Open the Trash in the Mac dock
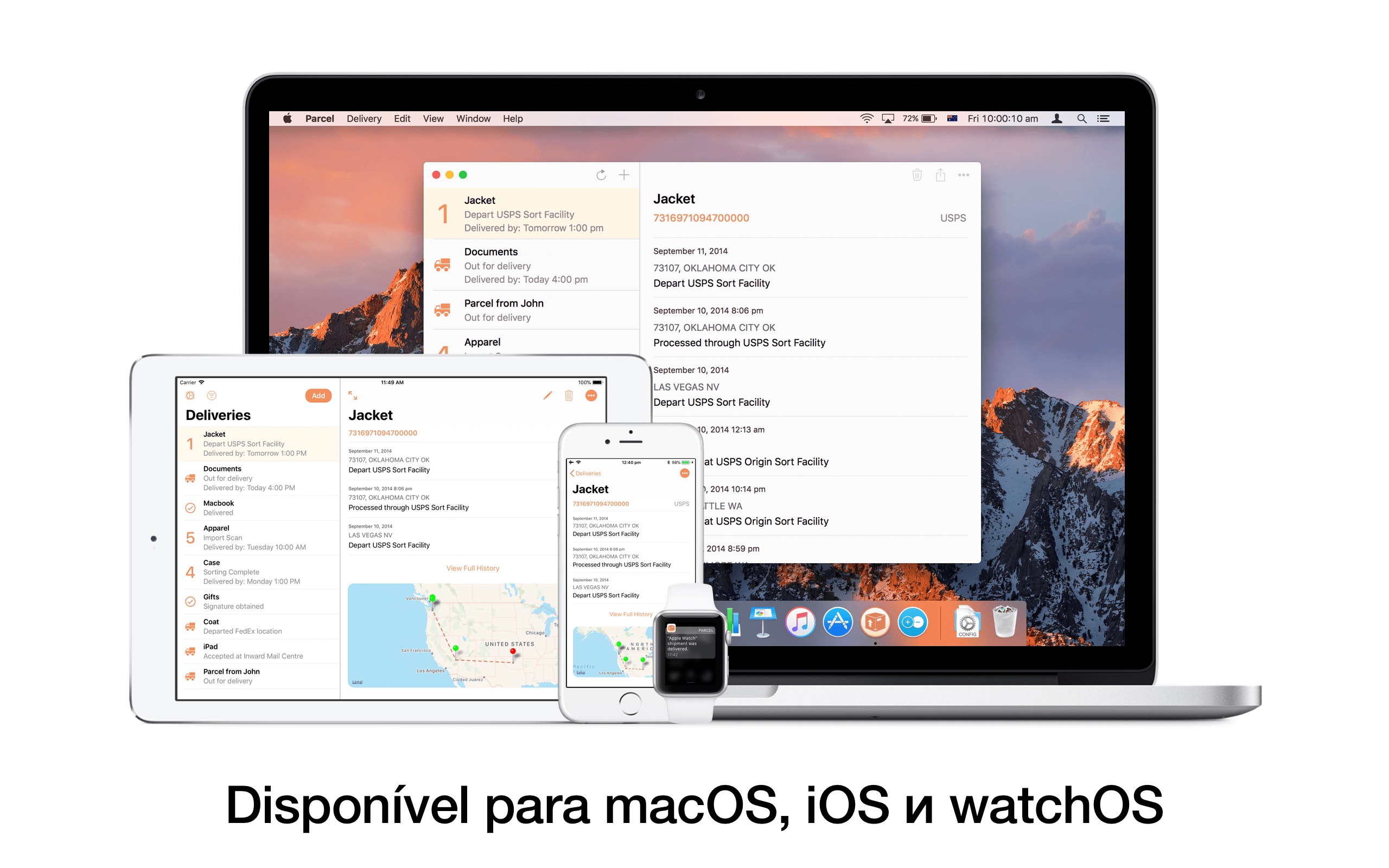Viewport: 1389px width, 868px height. pyautogui.click(x=1004, y=622)
